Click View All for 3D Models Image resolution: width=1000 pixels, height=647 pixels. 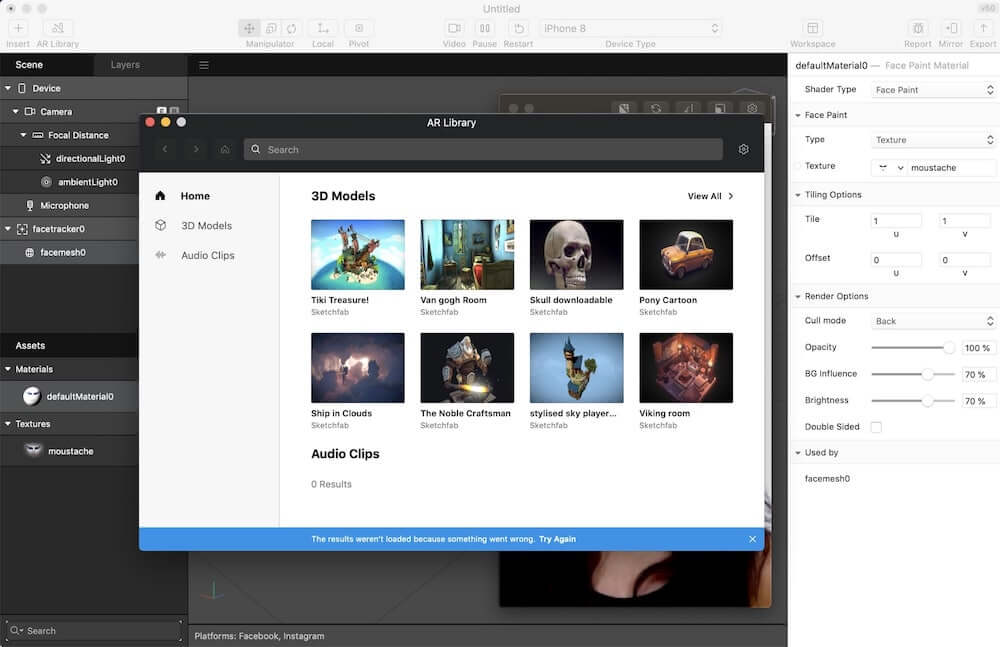pyautogui.click(x=710, y=196)
